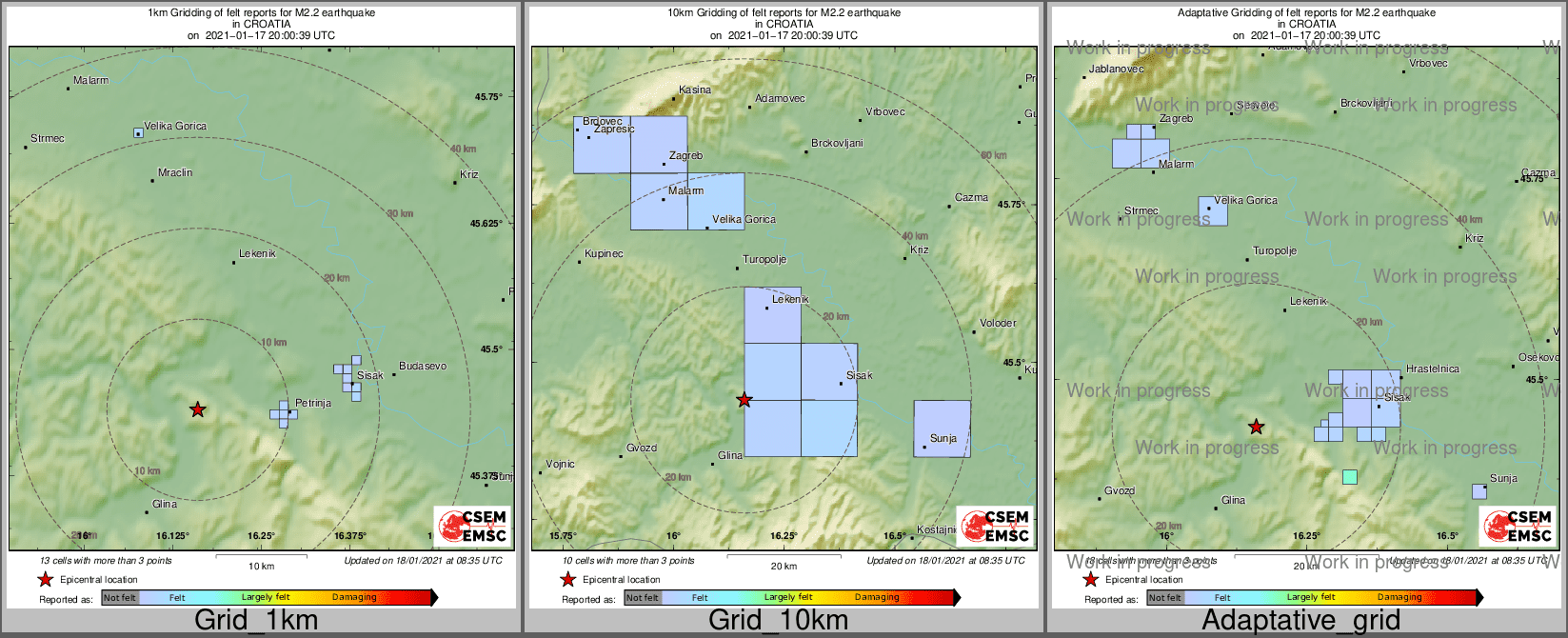Click the Vojnic label on Grid_10km map
The image size is (1568, 638).
(560, 464)
